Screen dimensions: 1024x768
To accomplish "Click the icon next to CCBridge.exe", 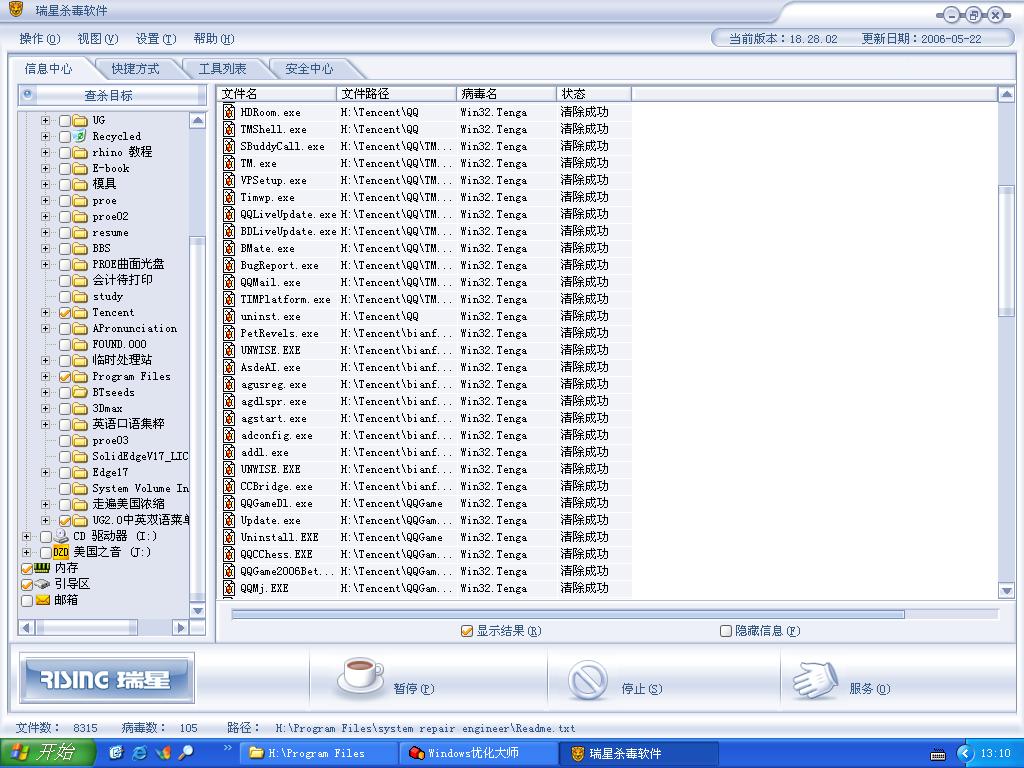I will [x=229, y=486].
